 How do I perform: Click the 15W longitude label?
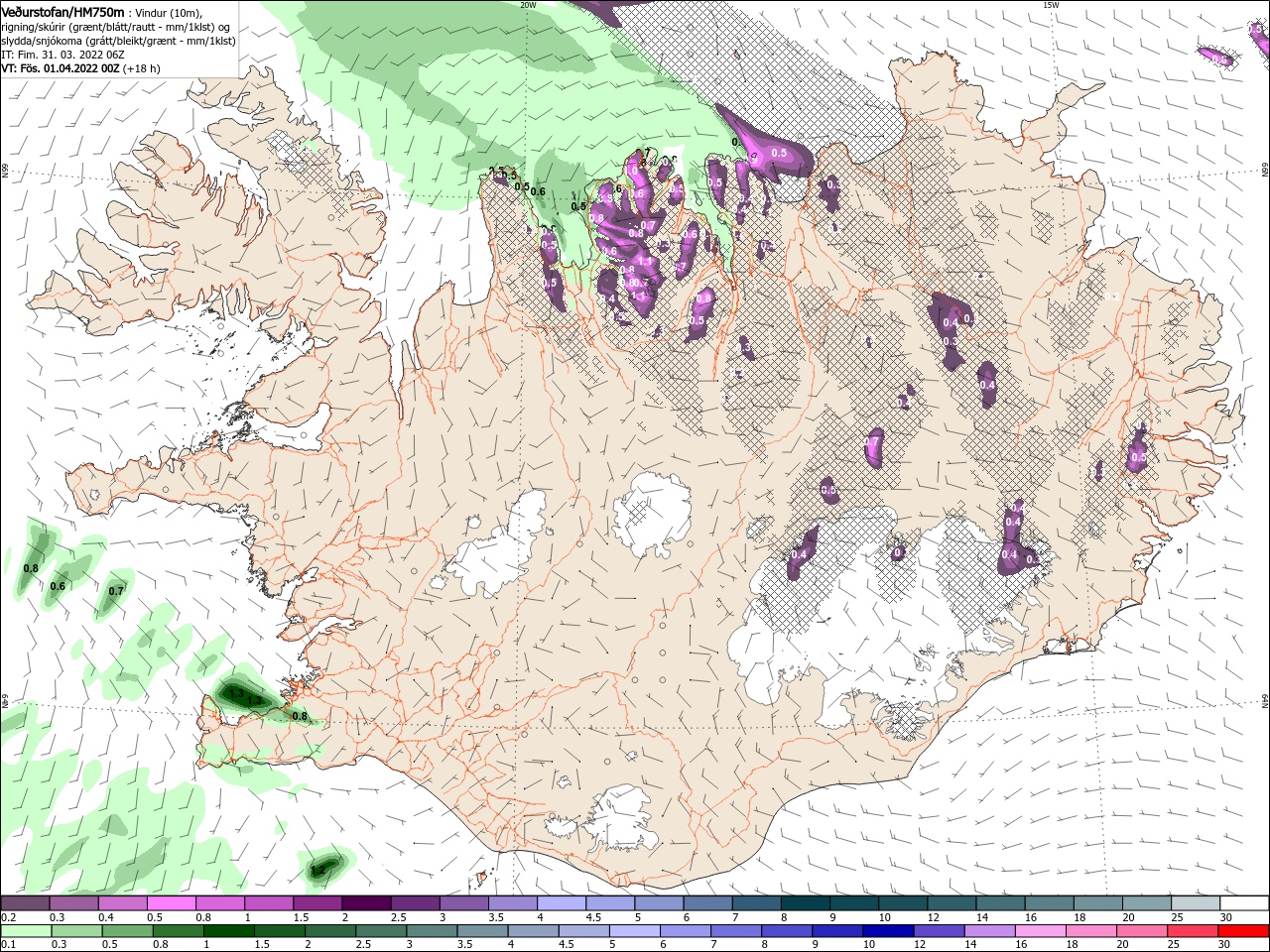[1051, 5]
